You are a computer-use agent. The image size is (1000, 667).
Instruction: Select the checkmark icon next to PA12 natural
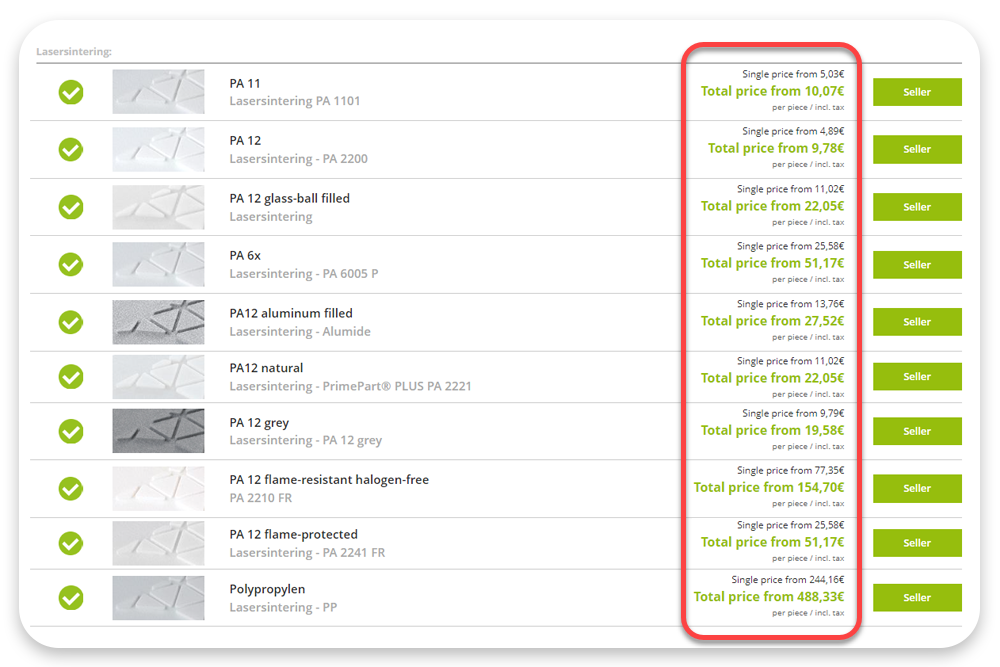[70, 377]
